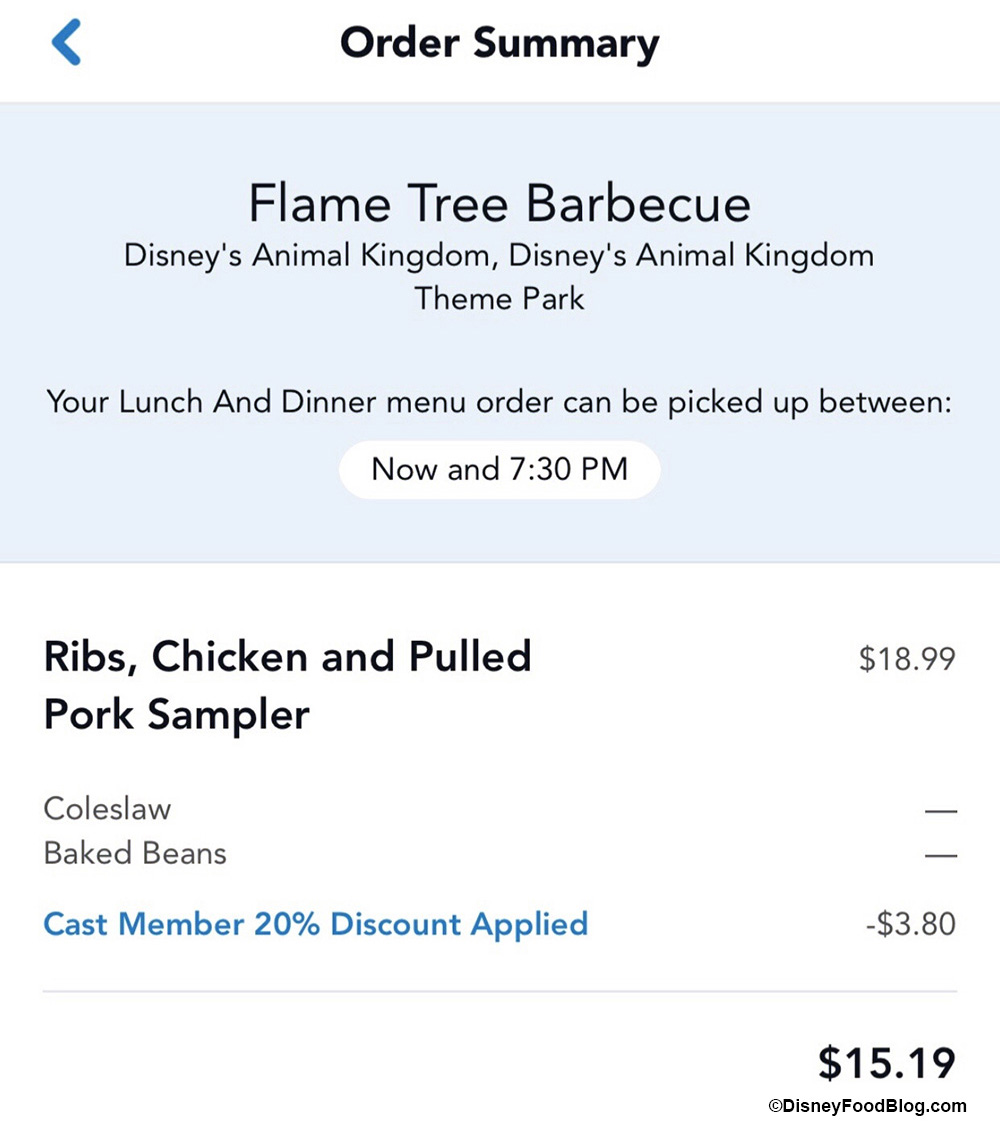Tap the back chevron icon
The image size is (1000, 1125).
(x=66, y=44)
